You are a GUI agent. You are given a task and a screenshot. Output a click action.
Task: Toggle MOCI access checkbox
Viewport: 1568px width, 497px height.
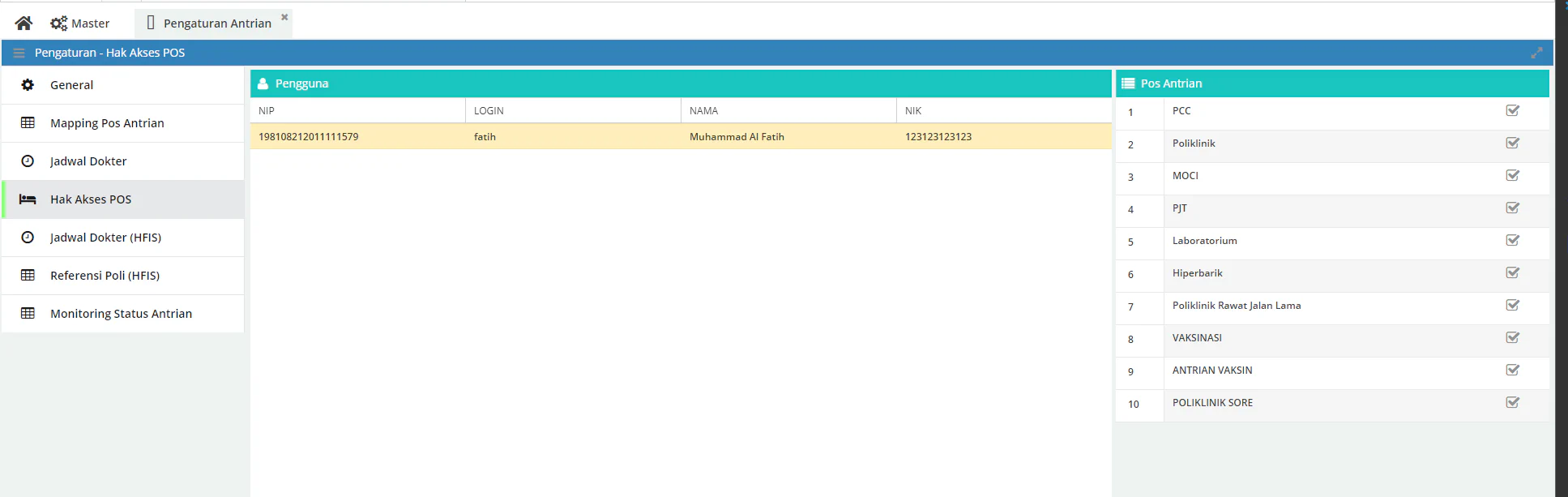pos(1512,175)
